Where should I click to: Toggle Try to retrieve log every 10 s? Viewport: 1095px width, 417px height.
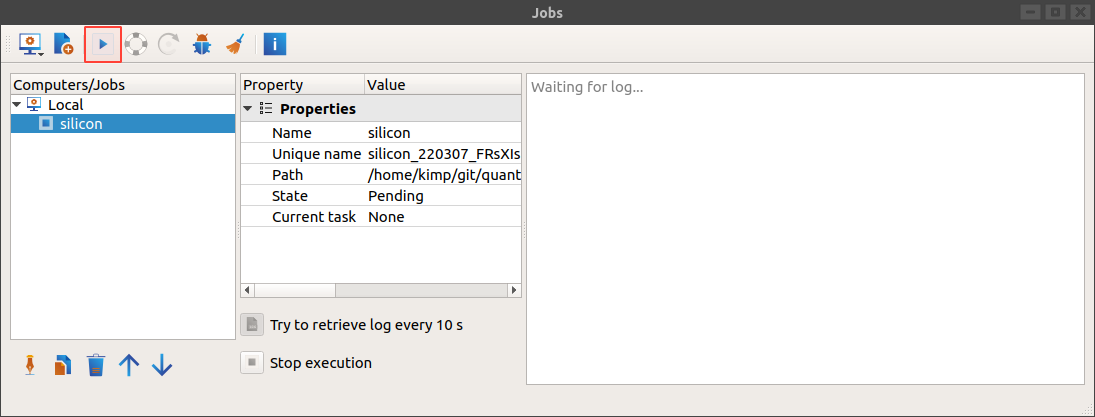(252, 325)
